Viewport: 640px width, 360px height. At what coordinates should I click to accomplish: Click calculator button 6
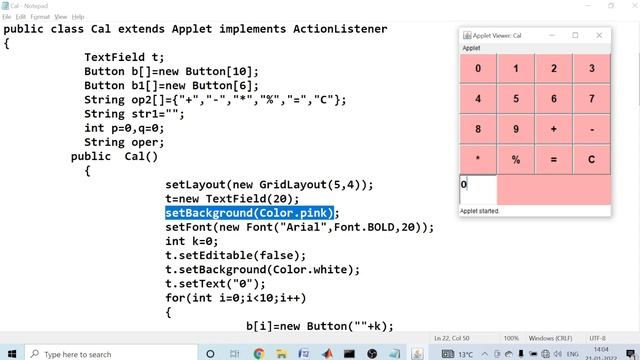point(554,99)
